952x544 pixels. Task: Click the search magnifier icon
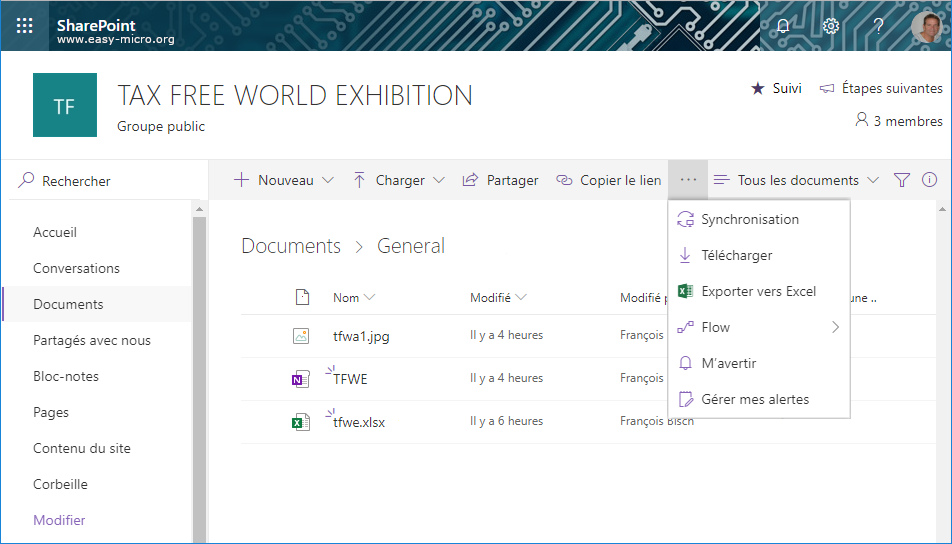click(26, 180)
